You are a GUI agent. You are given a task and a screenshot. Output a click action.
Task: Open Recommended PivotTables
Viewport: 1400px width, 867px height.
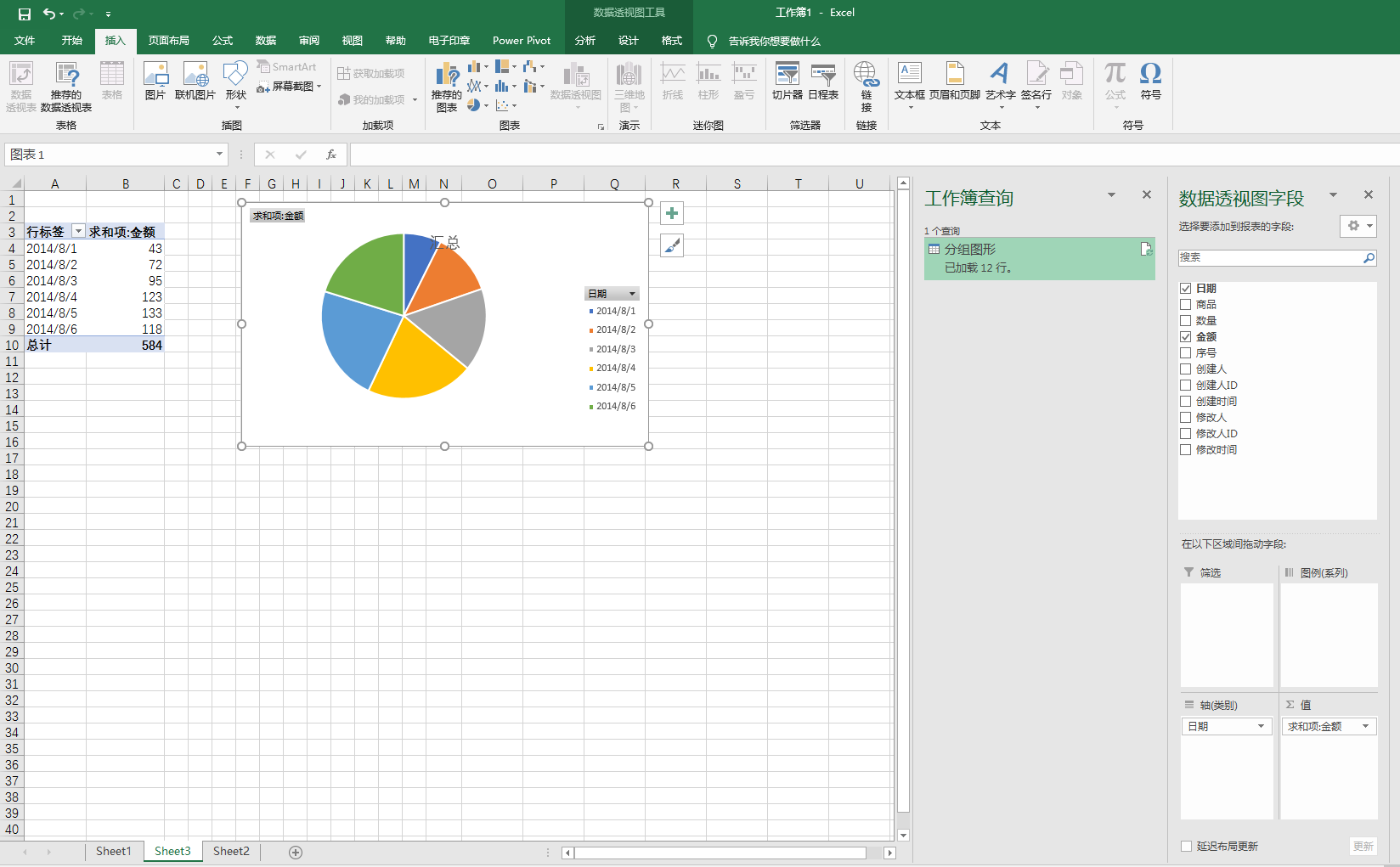coord(66,87)
